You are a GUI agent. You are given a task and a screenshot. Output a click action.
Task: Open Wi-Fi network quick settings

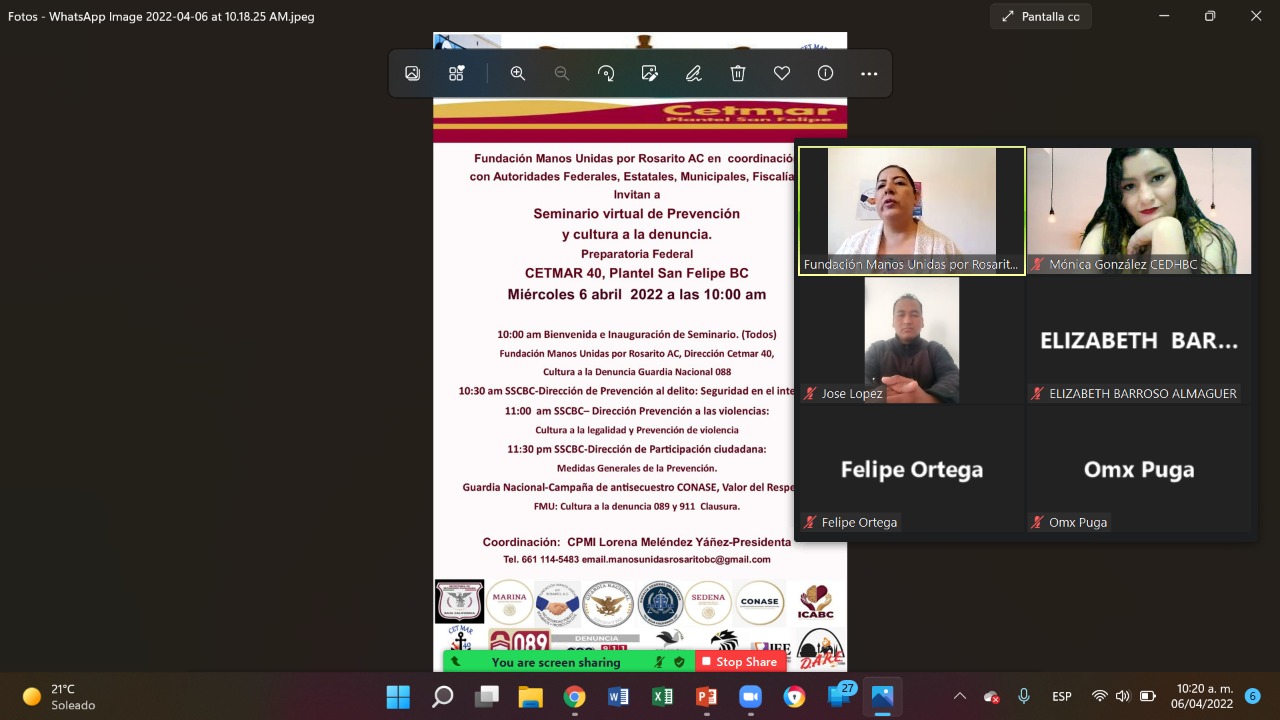(x=1100, y=696)
